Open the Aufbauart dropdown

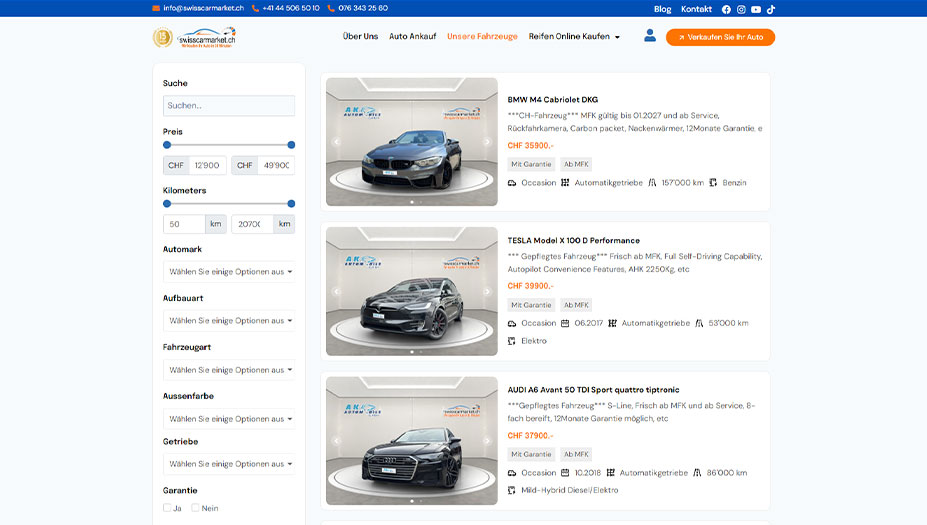pos(229,321)
